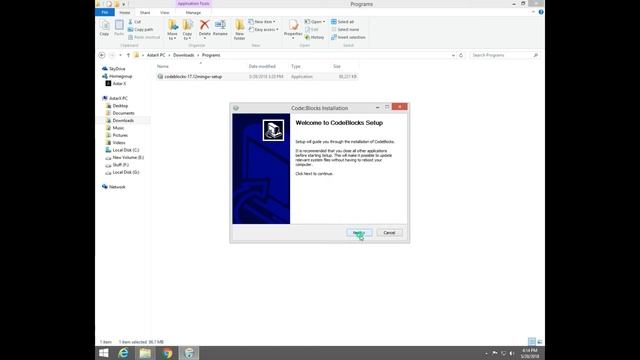Click the volume icon in system tray
This screenshot has width=640, height=360.
(512, 353)
